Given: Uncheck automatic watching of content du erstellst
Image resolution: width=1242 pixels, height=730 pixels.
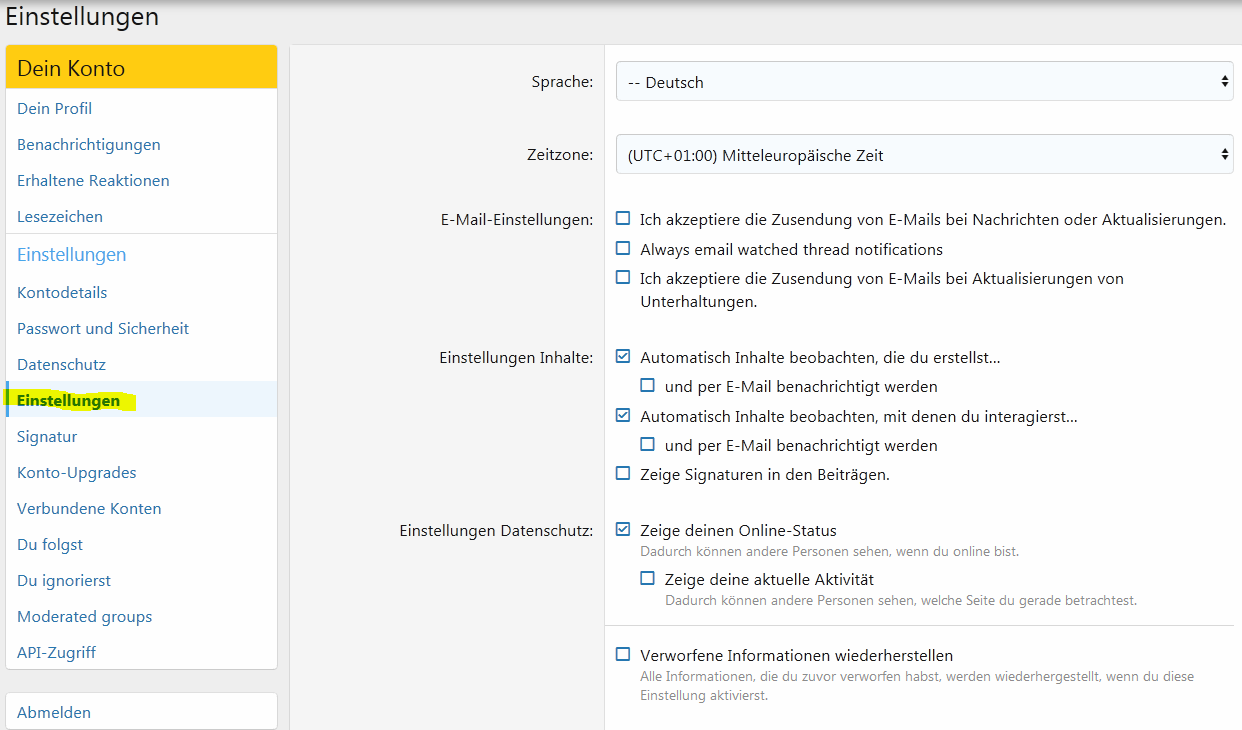Looking at the screenshot, I should click(623, 357).
